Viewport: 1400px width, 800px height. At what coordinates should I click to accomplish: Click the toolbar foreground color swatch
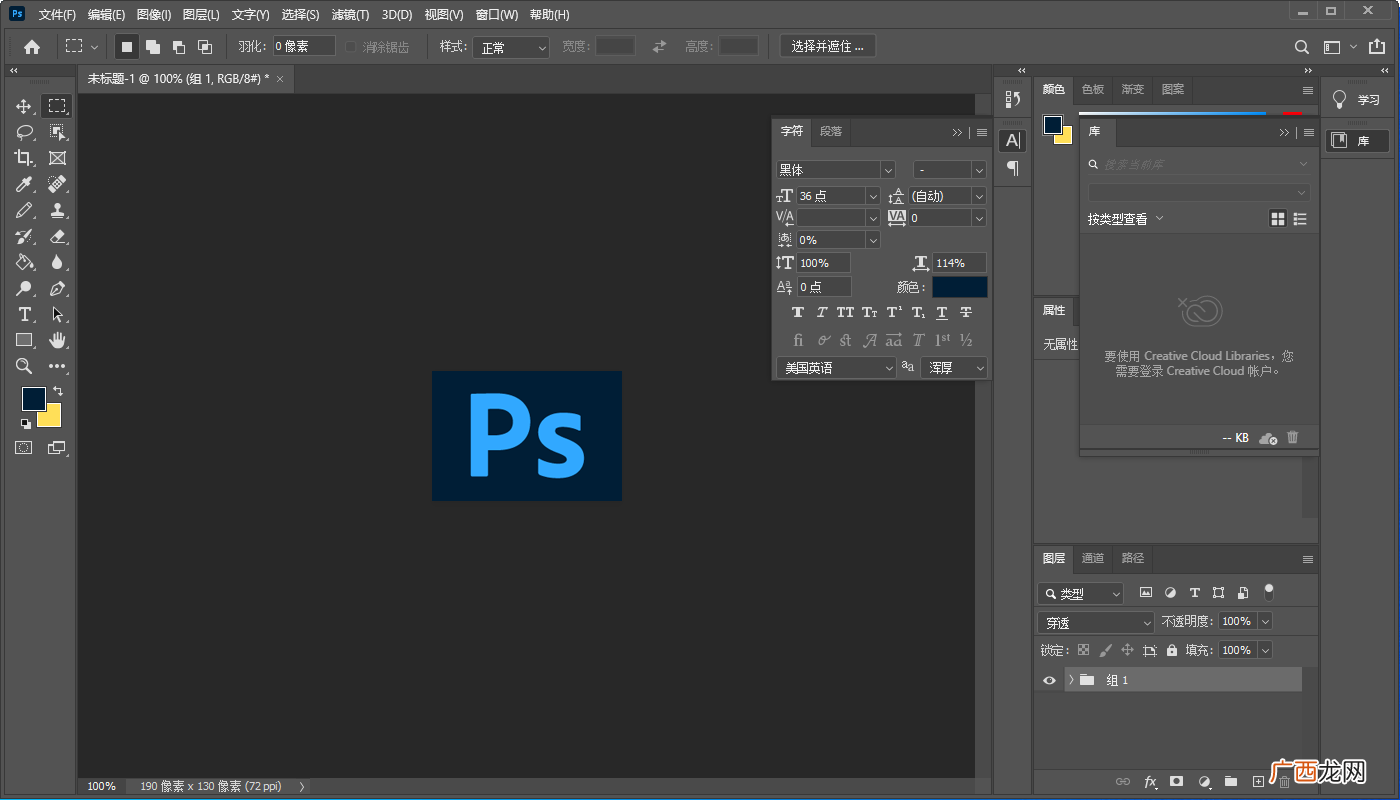click(x=33, y=398)
